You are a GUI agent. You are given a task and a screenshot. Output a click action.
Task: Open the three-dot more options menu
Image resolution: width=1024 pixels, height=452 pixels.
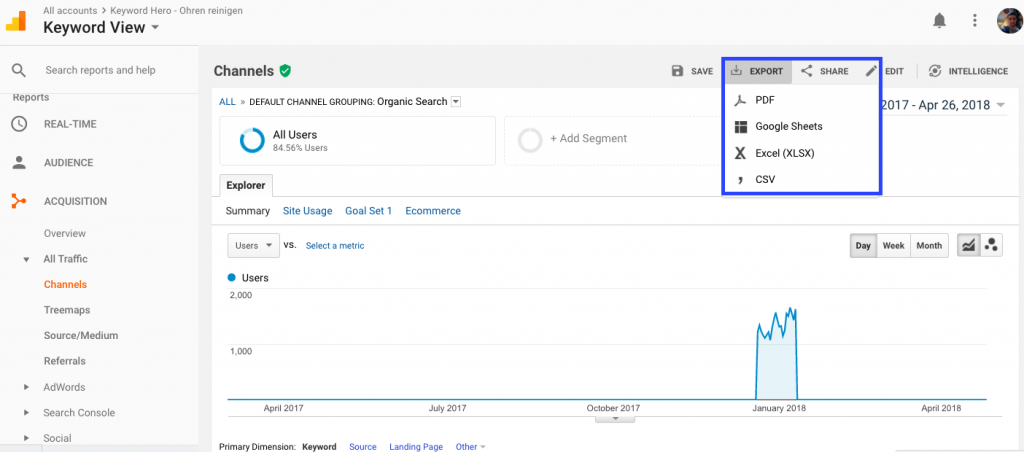[x=974, y=21]
